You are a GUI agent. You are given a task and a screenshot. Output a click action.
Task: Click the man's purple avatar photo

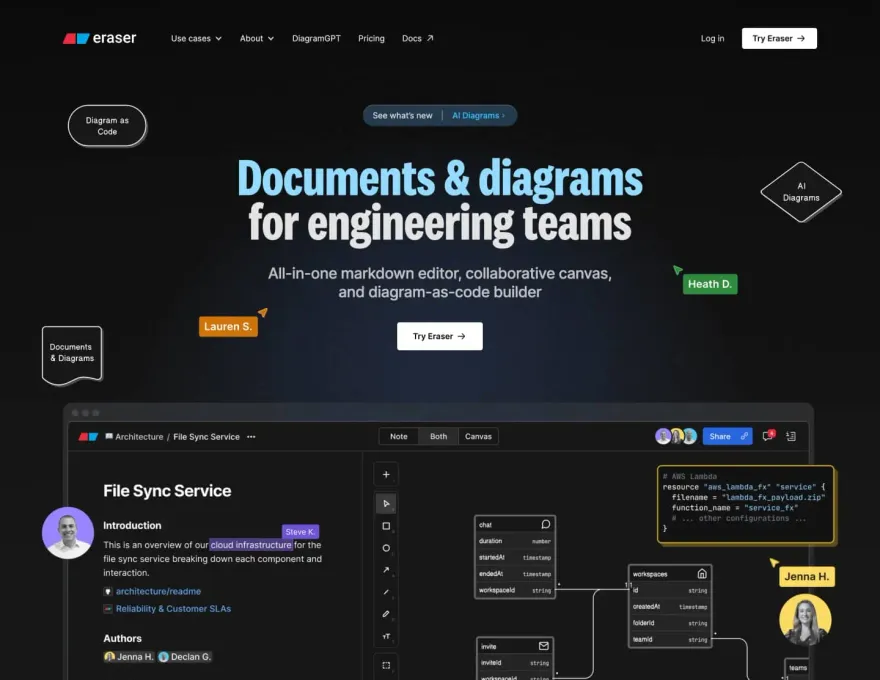coord(68,533)
